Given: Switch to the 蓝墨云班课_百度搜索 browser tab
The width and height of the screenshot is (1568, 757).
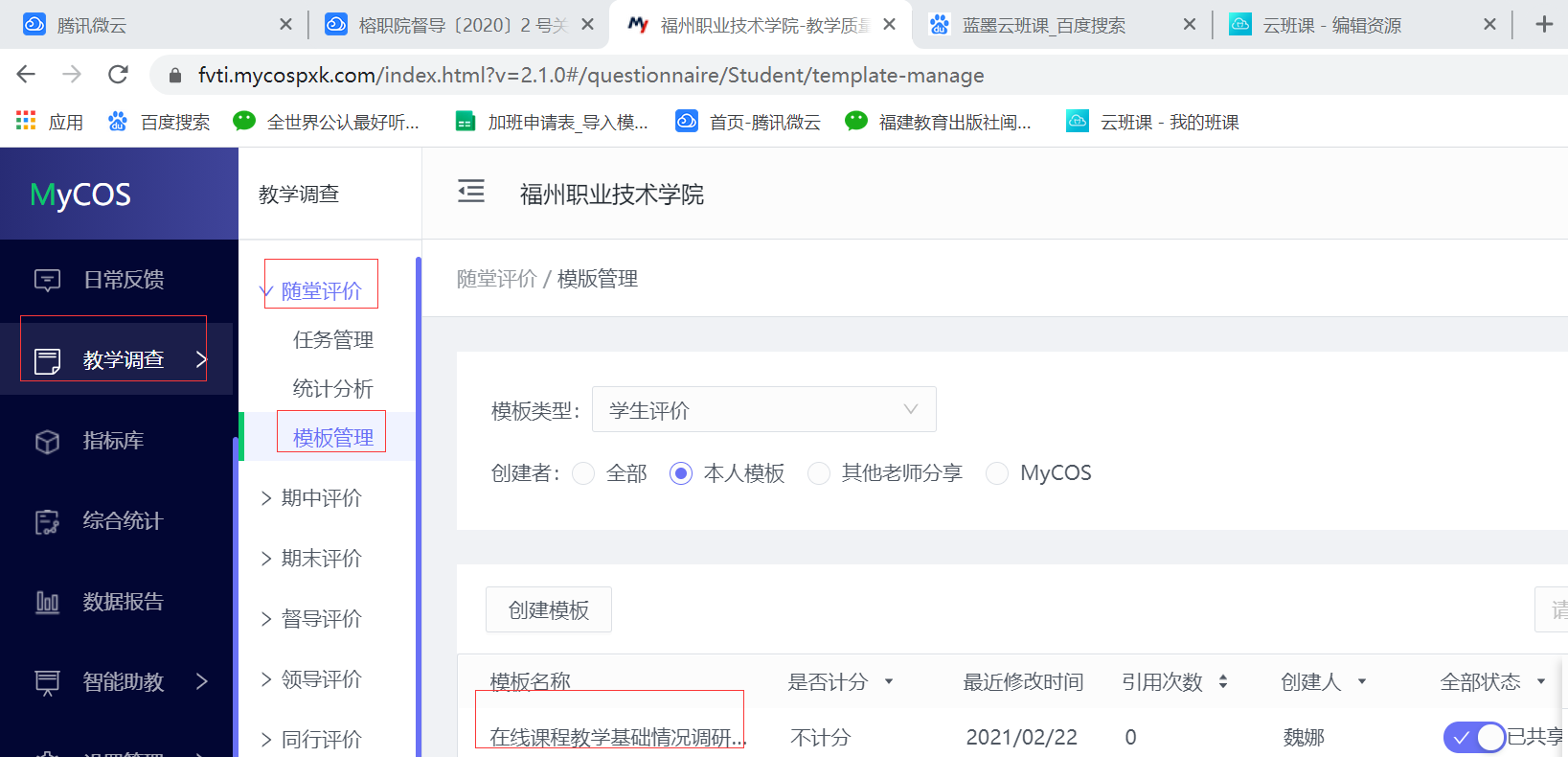Looking at the screenshot, I should 1044,25.
